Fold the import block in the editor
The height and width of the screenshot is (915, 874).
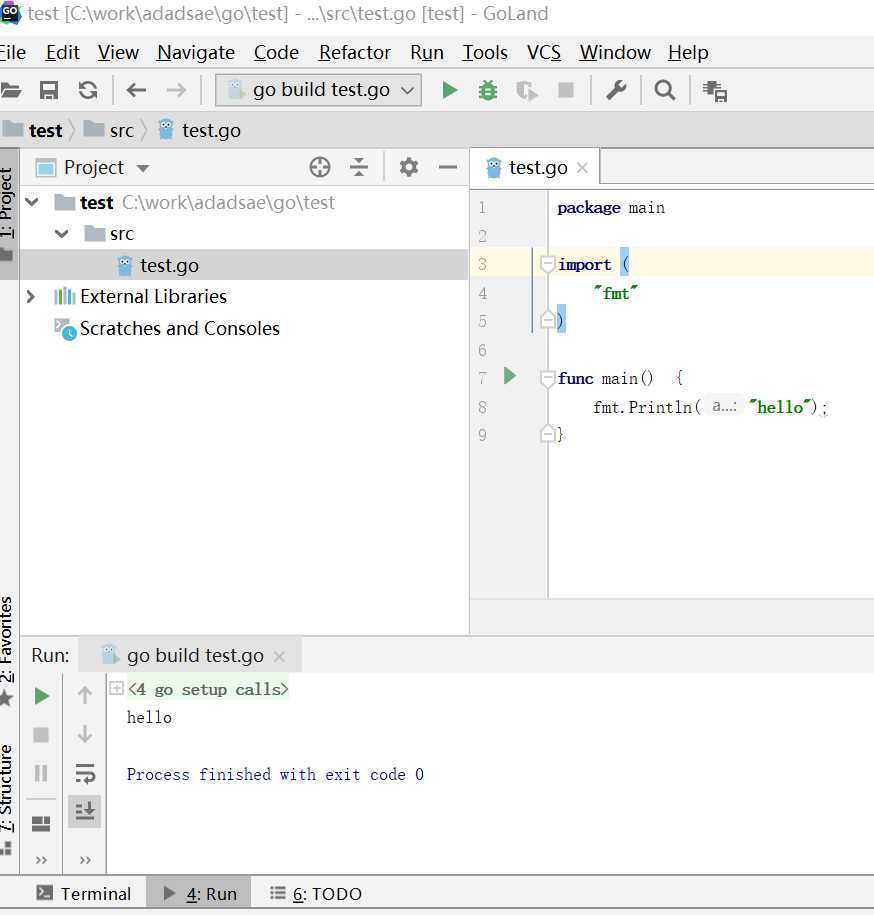click(x=547, y=264)
